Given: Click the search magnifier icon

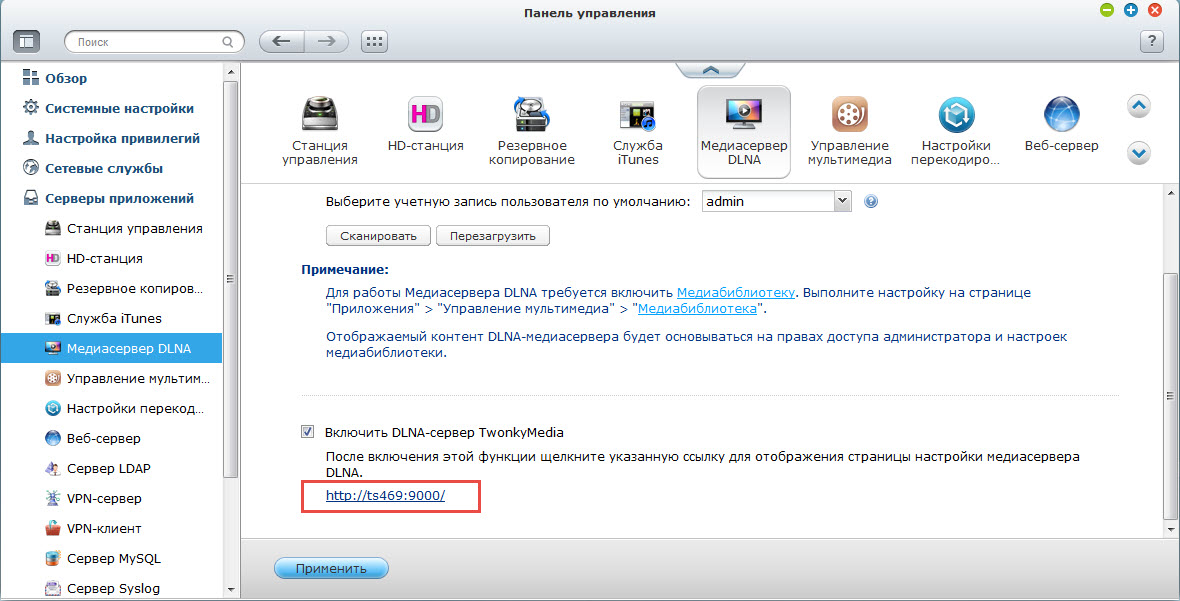Looking at the screenshot, I should 228,42.
